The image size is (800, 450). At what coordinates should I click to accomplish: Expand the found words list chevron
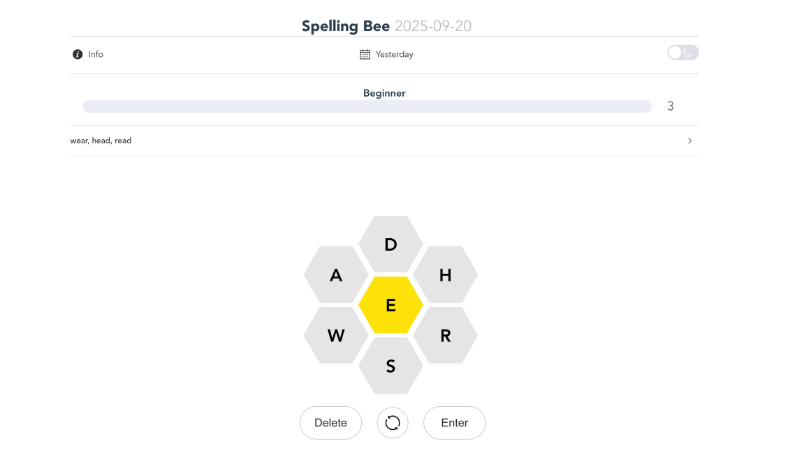[x=690, y=141]
